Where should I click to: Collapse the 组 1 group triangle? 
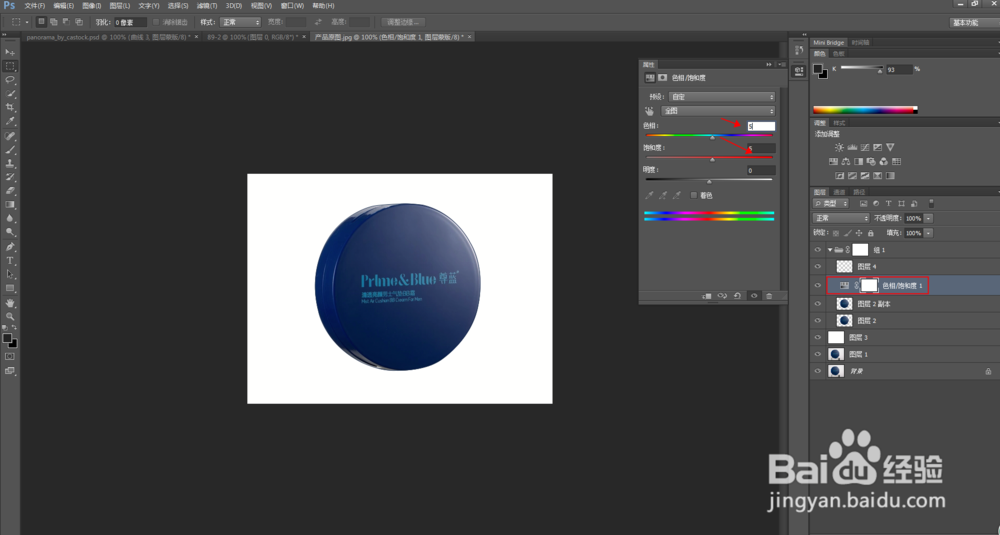[830, 250]
